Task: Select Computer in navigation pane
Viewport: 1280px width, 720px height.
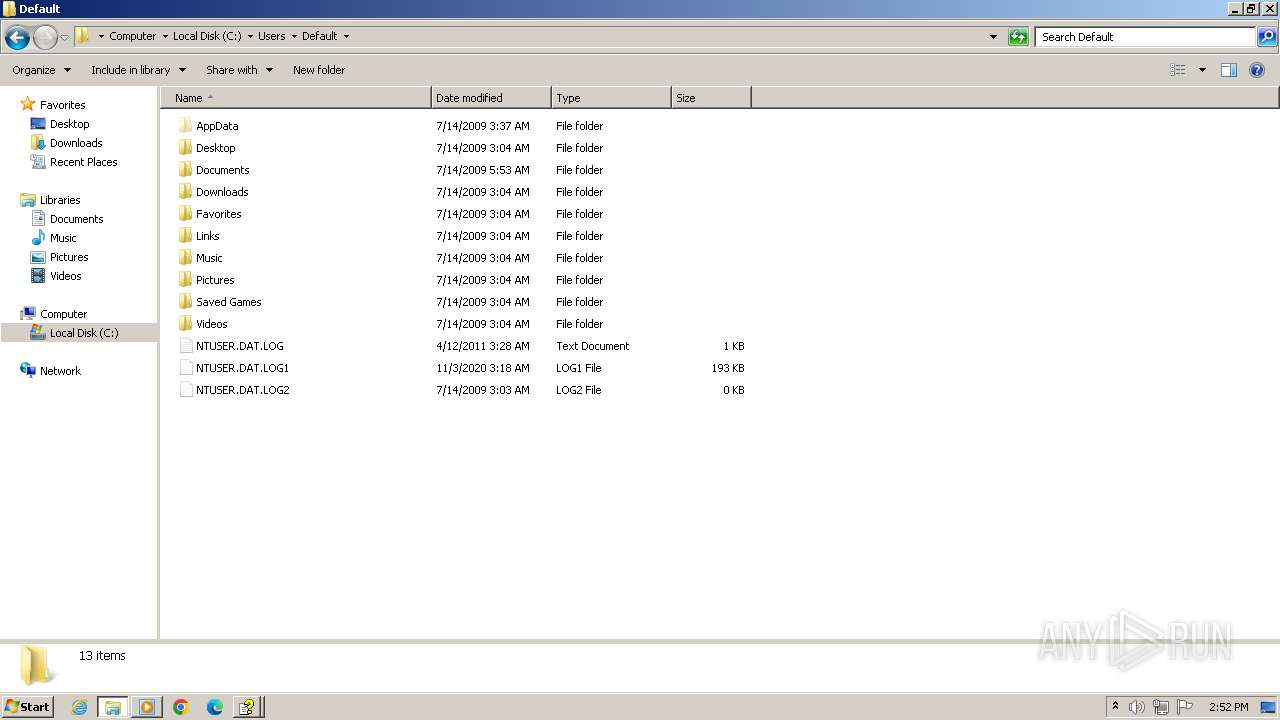Action: click(x=63, y=314)
